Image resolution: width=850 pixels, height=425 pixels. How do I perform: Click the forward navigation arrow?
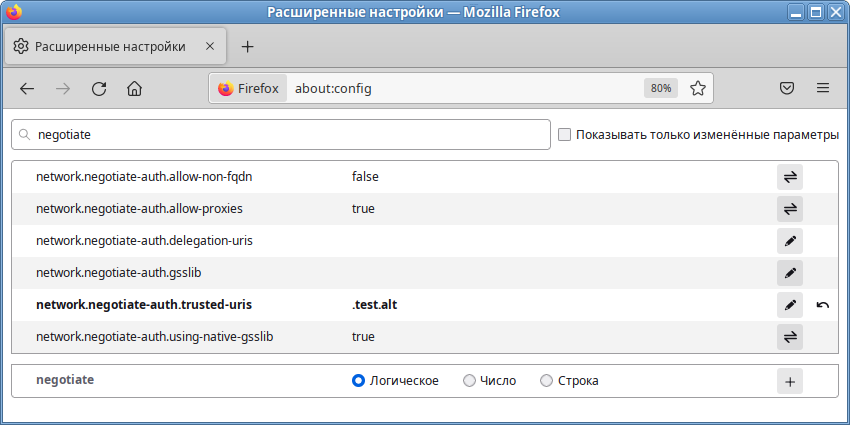click(x=63, y=88)
